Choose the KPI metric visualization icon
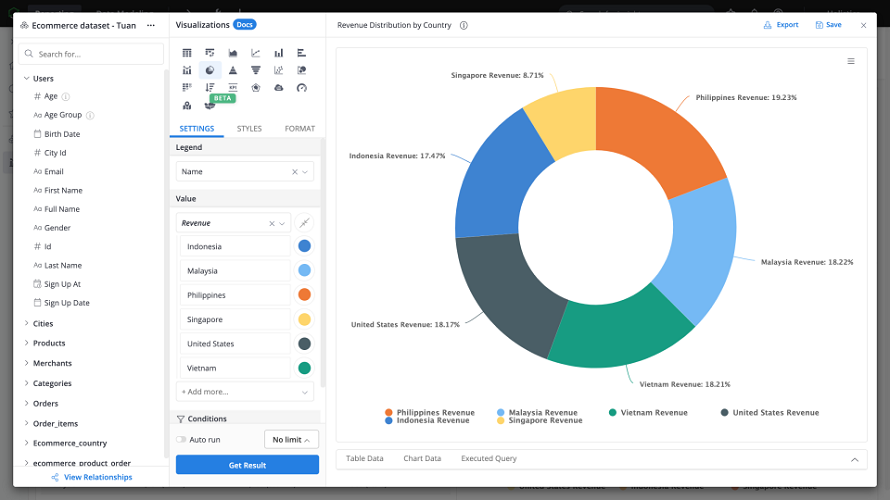The width and height of the screenshot is (890, 500). click(232, 88)
